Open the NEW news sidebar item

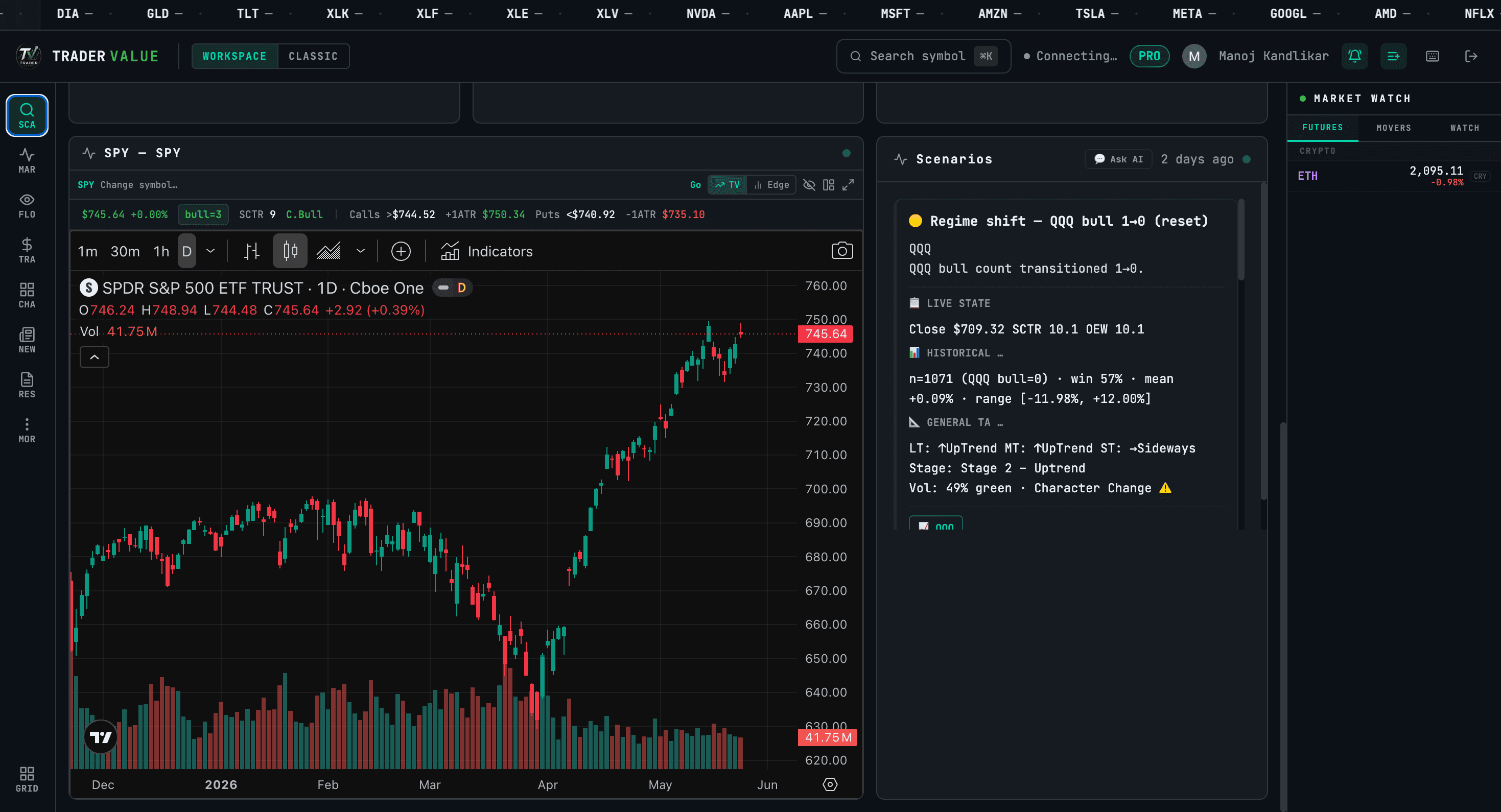pos(27,340)
